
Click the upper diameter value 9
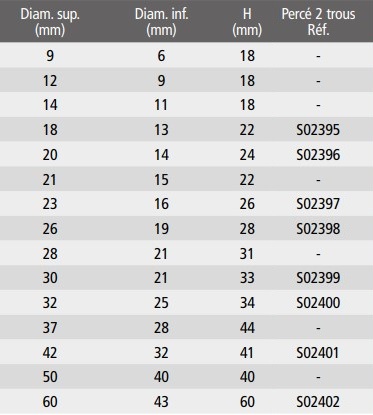[x=50, y=56]
